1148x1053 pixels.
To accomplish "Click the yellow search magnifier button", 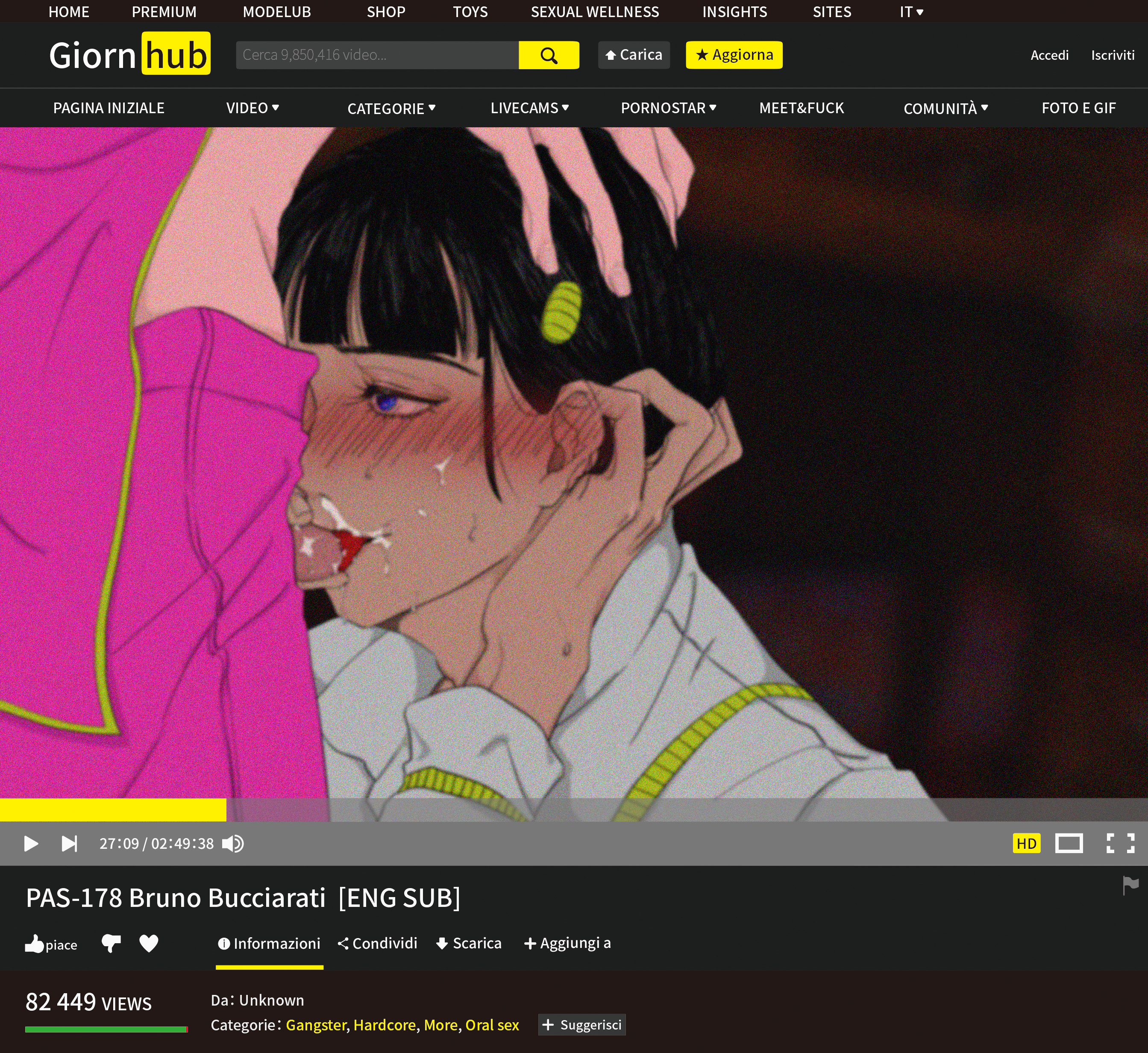I will click(x=548, y=55).
